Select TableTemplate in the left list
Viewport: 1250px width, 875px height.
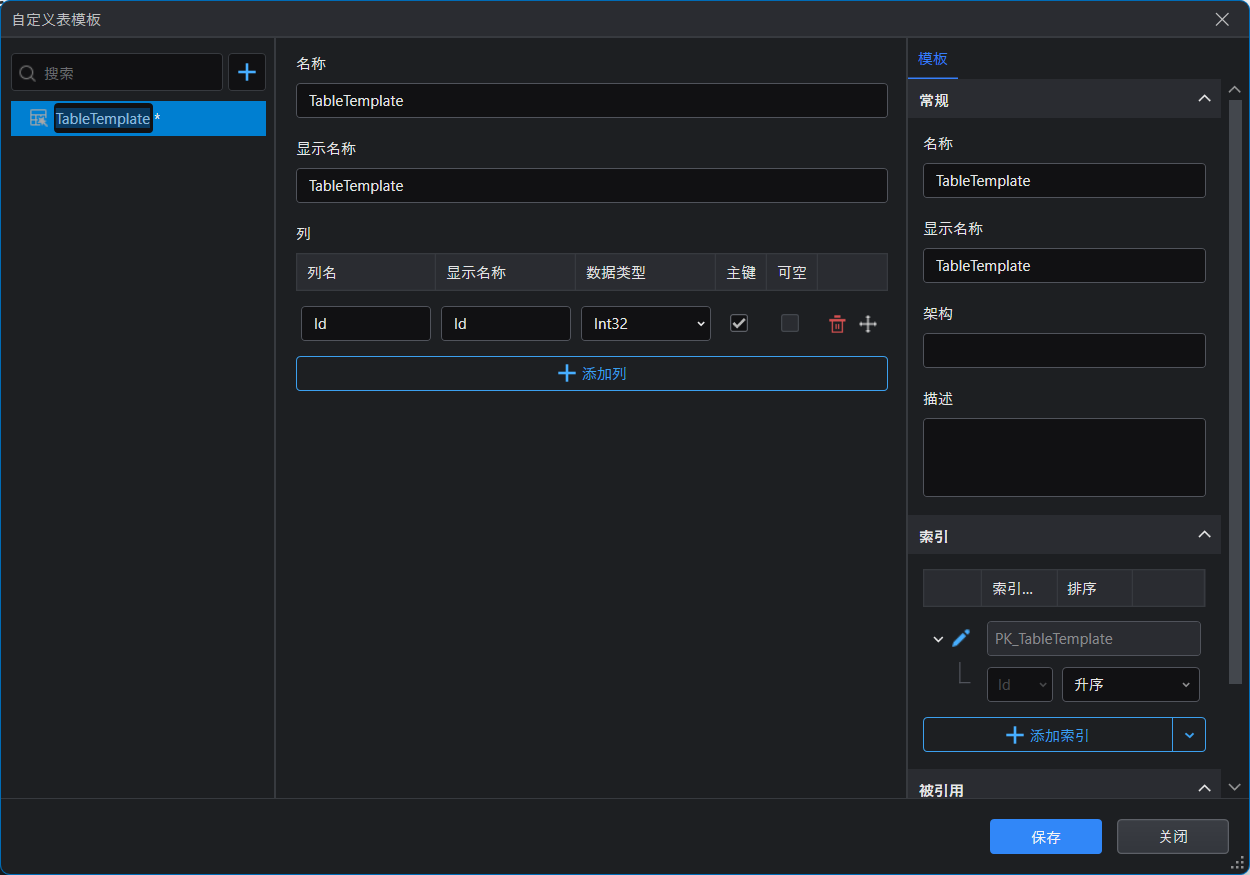click(103, 119)
